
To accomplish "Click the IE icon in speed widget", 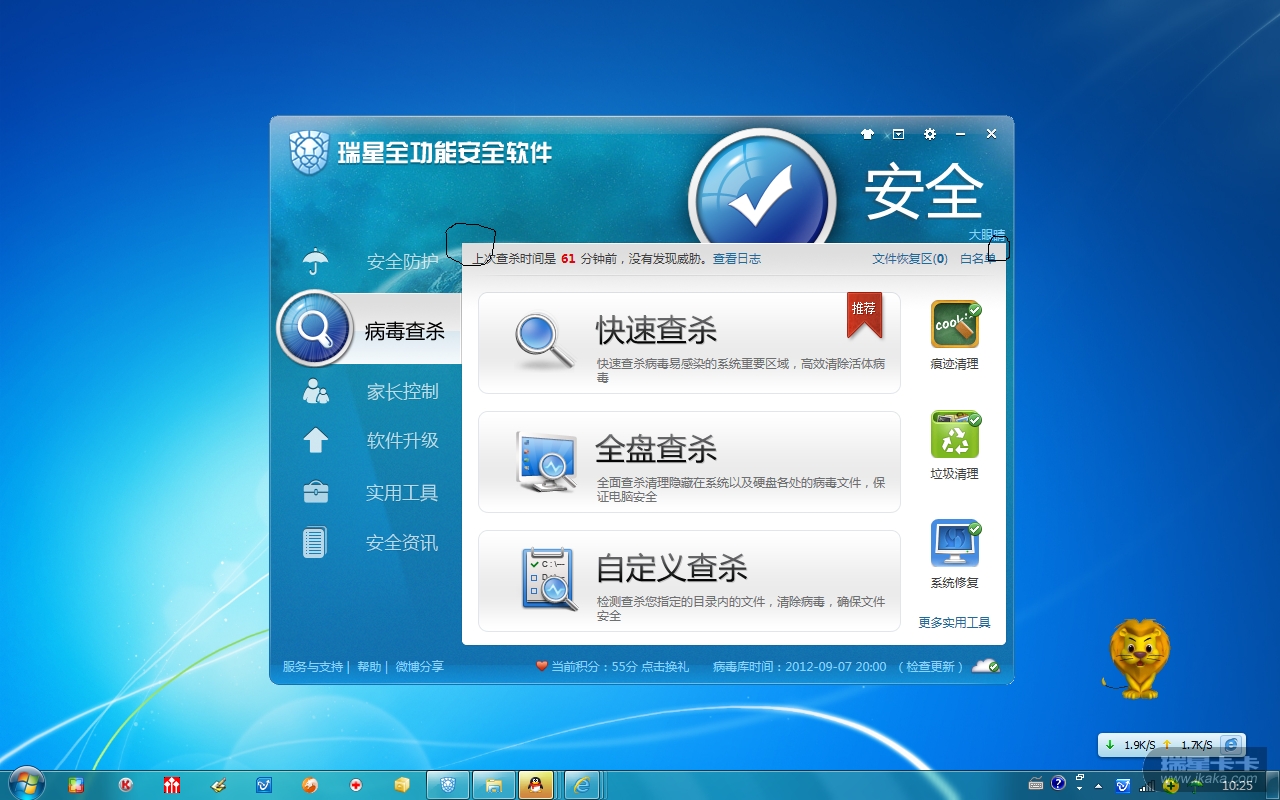I will click(1231, 745).
